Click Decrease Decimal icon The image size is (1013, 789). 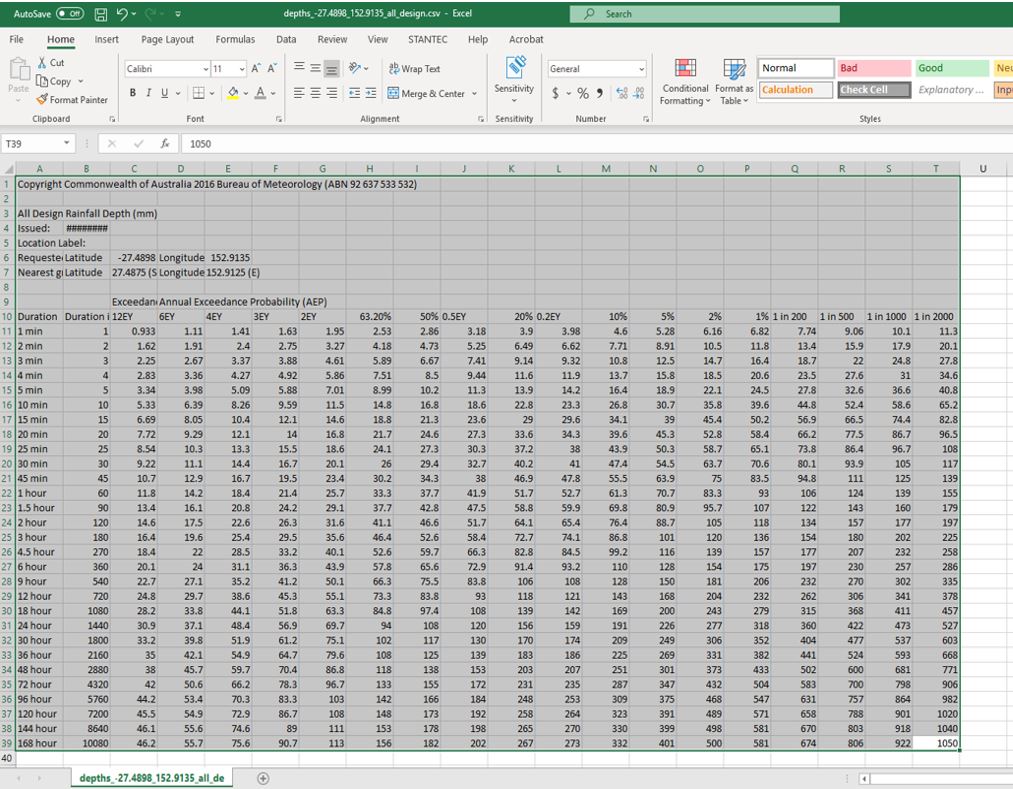tap(638, 93)
